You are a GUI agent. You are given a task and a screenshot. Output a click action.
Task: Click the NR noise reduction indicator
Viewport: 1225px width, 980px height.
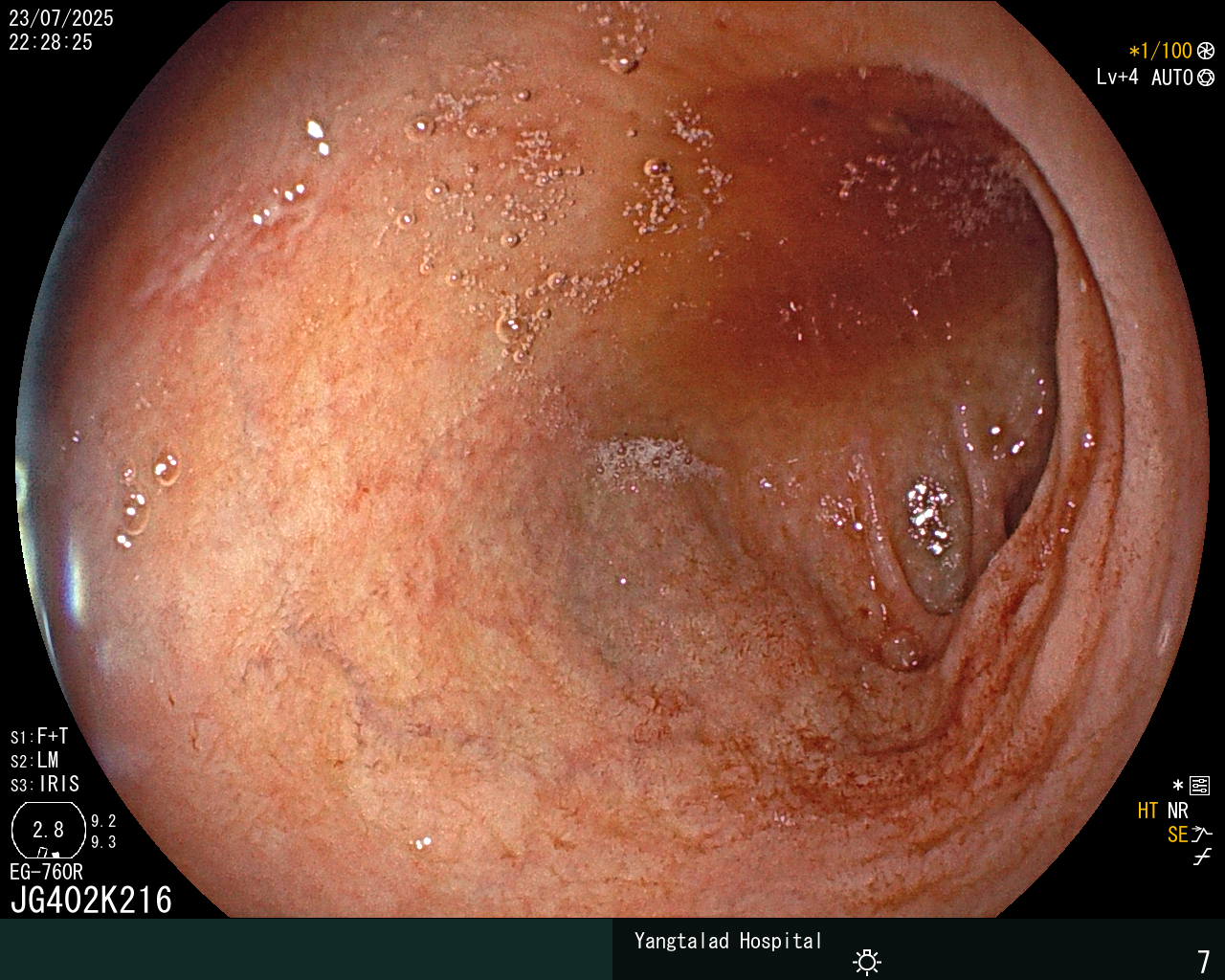tap(1177, 811)
